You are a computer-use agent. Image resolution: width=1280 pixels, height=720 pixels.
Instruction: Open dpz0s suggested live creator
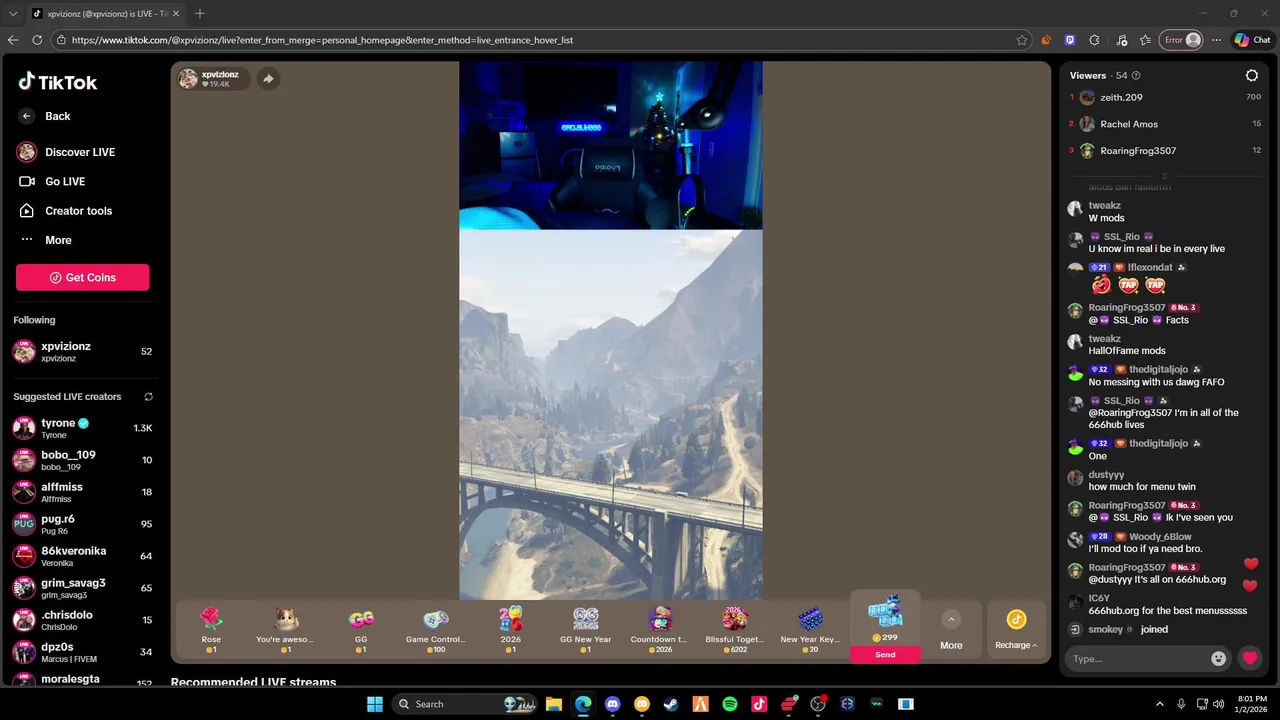point(82,652)
